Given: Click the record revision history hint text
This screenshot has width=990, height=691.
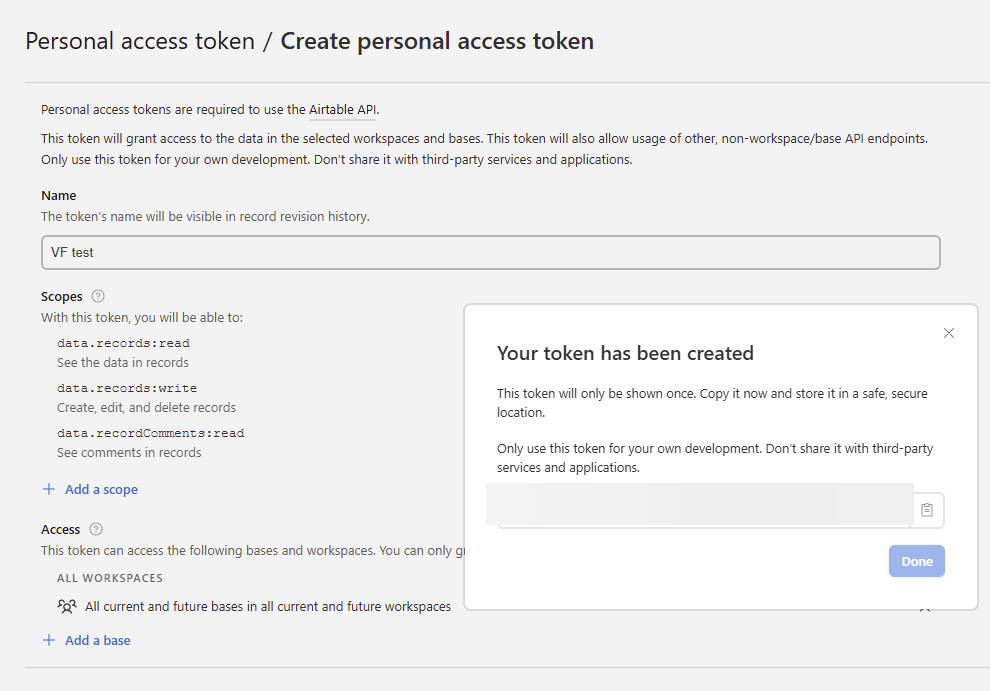Looking at the screenshot, I should pyautogui.click(x=205, y=217).
